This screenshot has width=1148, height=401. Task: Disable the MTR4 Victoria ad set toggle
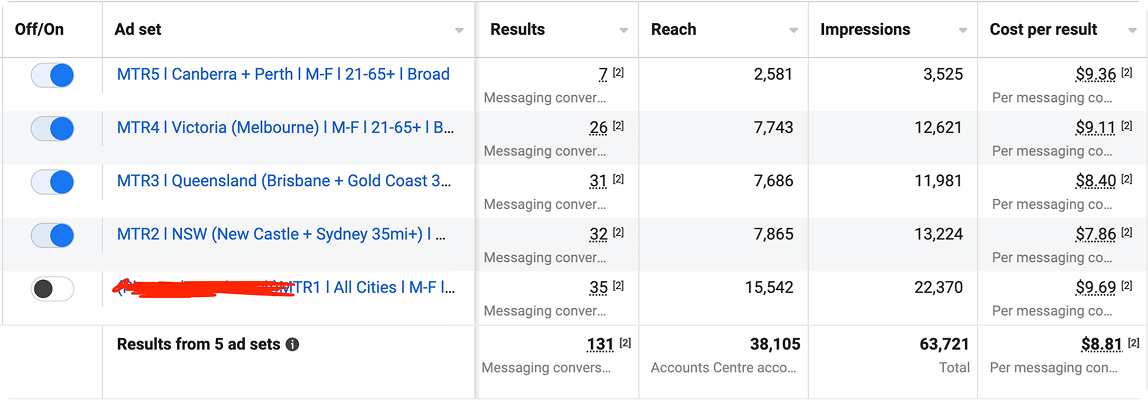click(52, 129)
